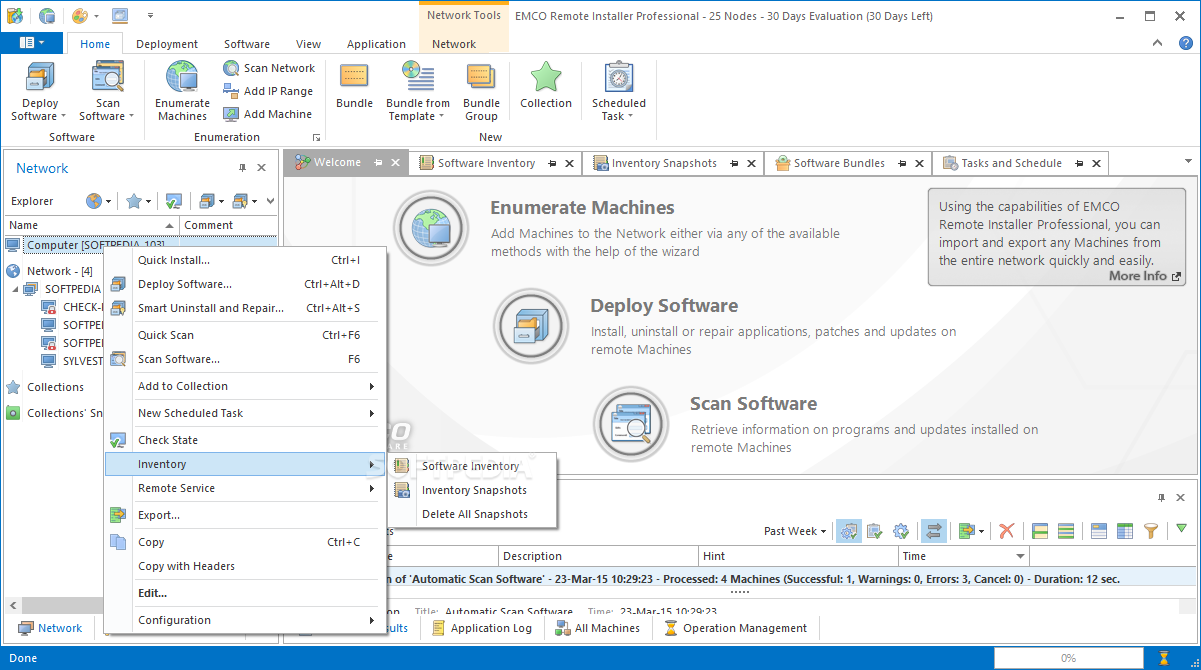This screenshot has height=670, width=1201.
Task: Click Scan Network in Enumeration group
Action: click(269, 68)
